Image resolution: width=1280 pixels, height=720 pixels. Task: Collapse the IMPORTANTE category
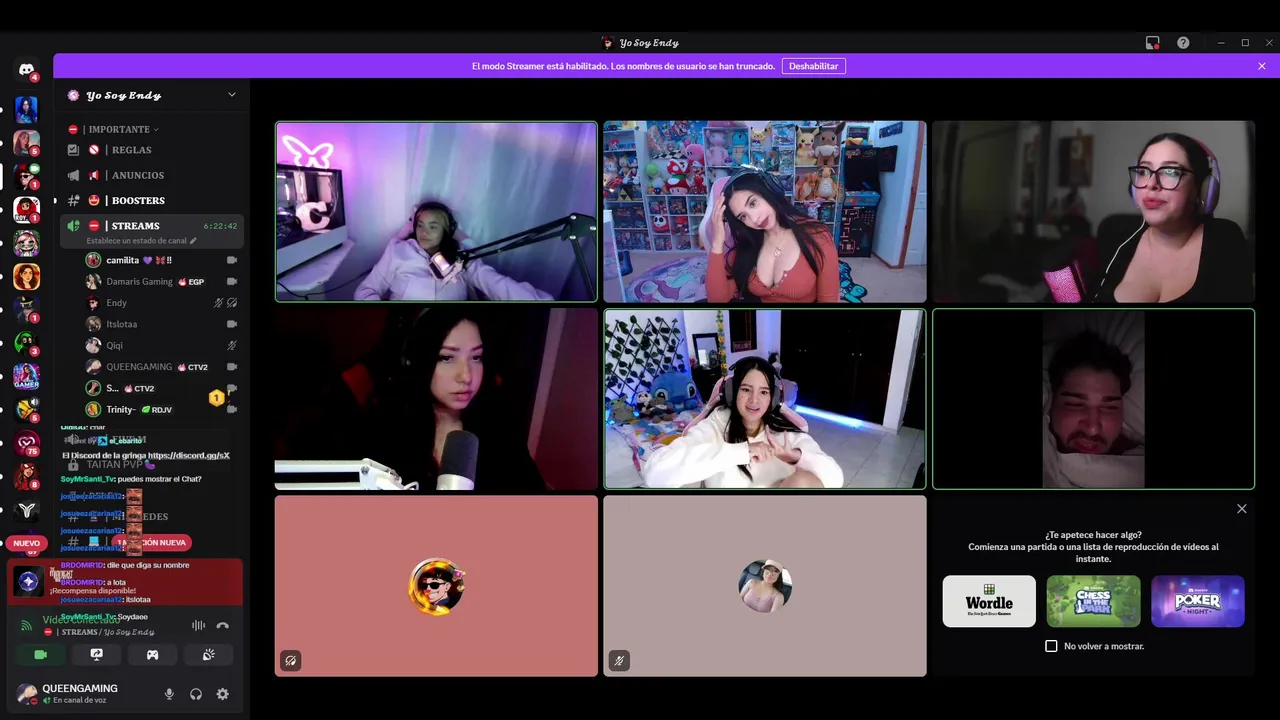coord(119,129)
